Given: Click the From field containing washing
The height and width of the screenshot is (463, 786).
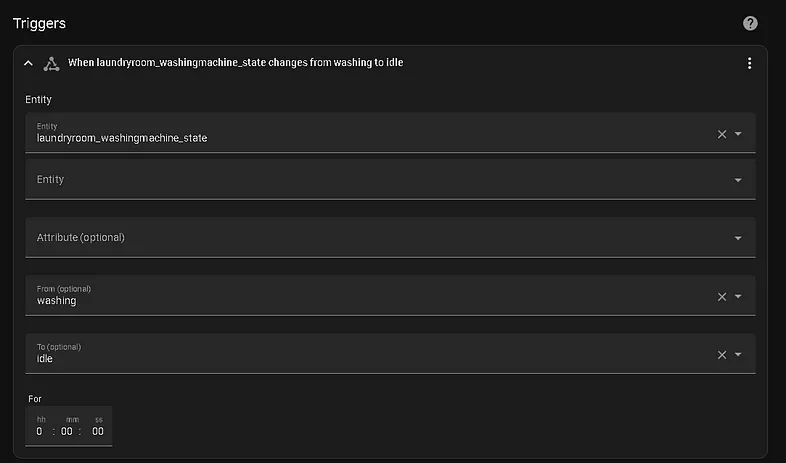Looking at the screenshot, I should click(x=390, y=296).
